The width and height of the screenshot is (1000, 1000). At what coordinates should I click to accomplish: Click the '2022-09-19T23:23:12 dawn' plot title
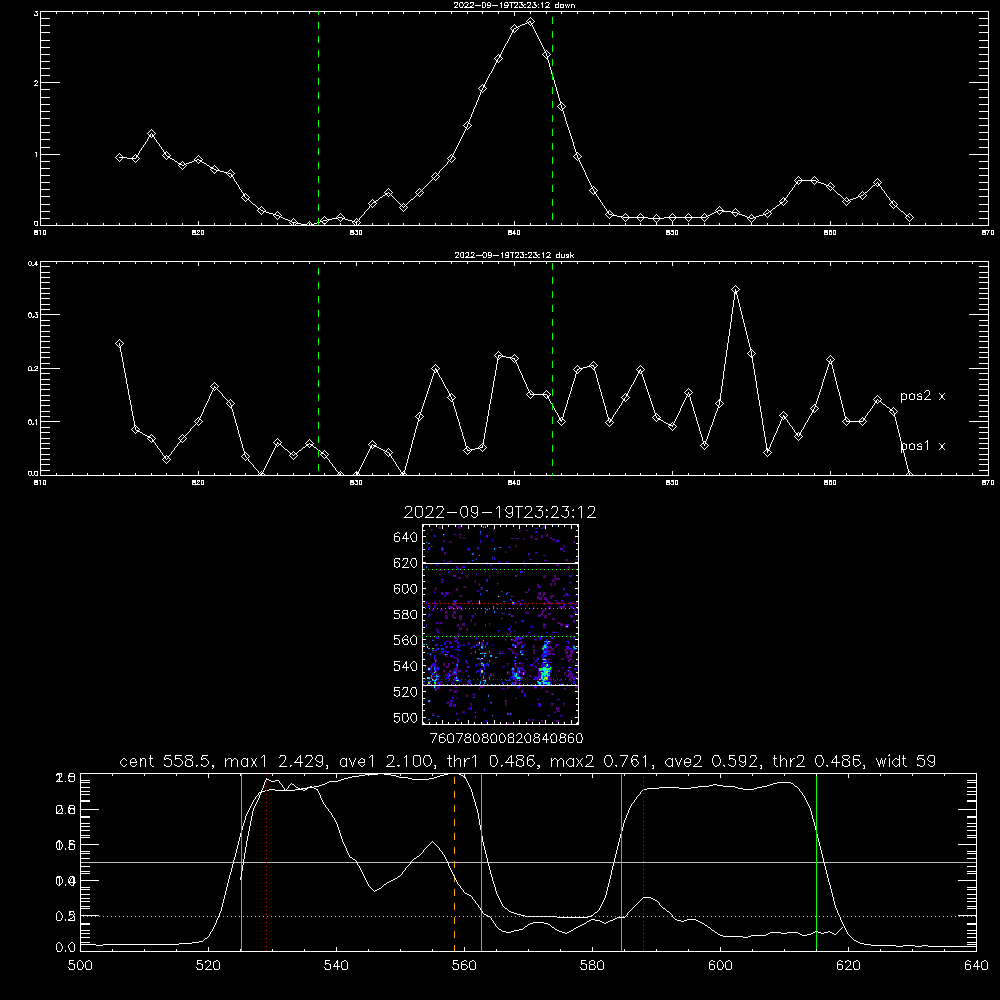pos(514,5)
